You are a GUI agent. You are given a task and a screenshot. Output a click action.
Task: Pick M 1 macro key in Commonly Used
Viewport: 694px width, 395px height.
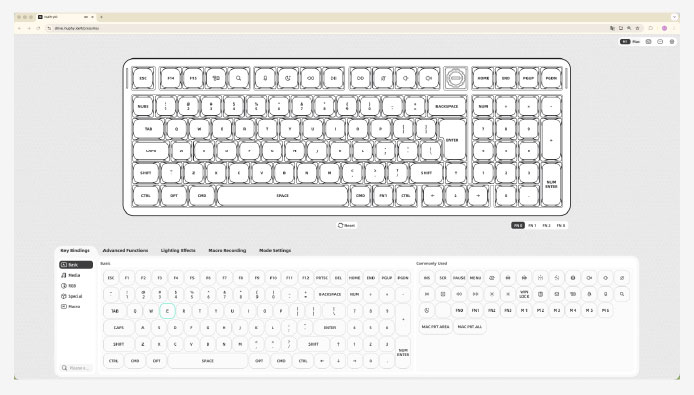coord(524,311)
